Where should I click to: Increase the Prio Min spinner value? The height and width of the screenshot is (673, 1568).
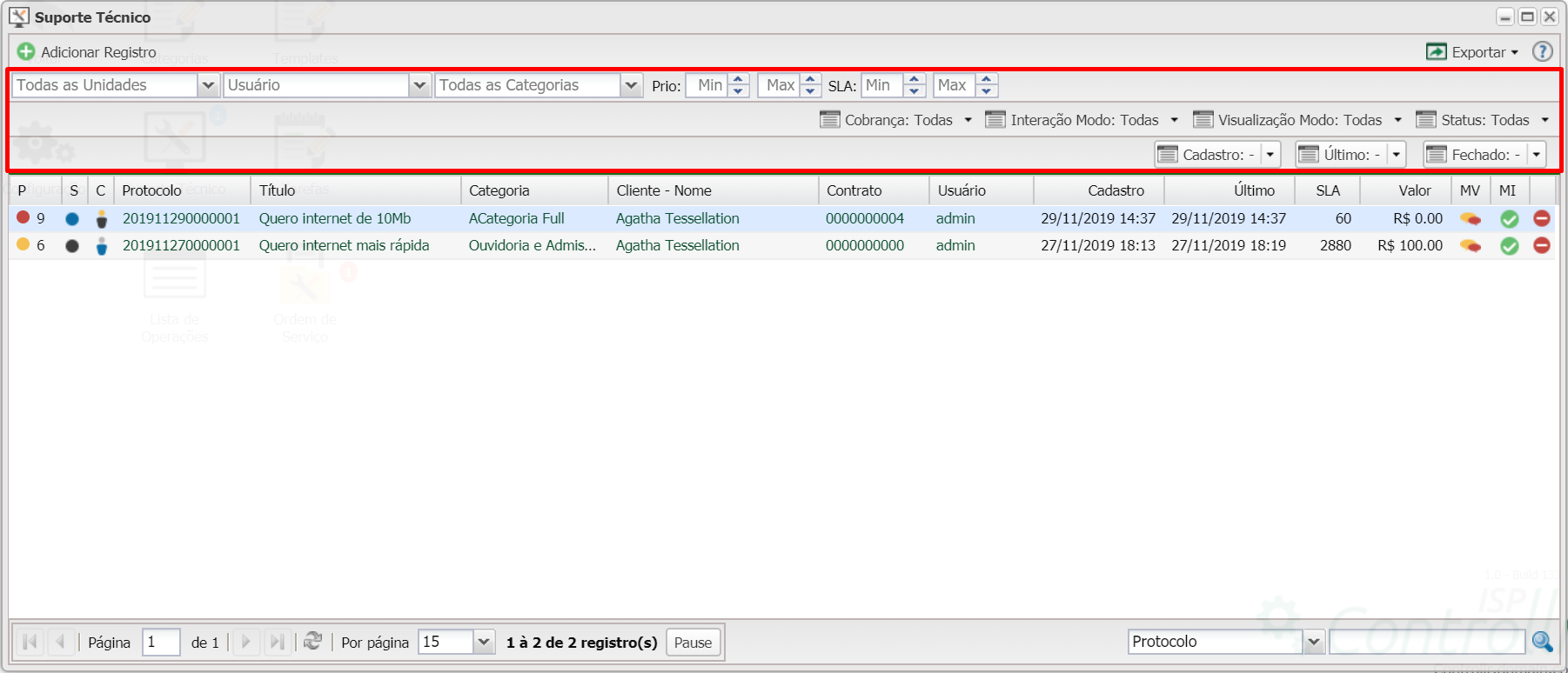coord(739,80)
